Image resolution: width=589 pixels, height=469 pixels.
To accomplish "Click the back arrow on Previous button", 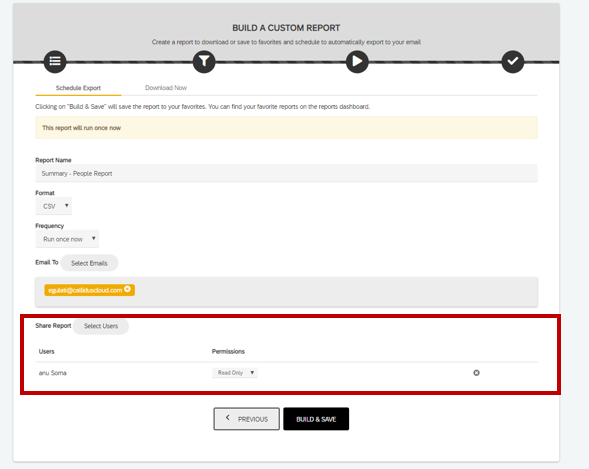I will [228, 418].
